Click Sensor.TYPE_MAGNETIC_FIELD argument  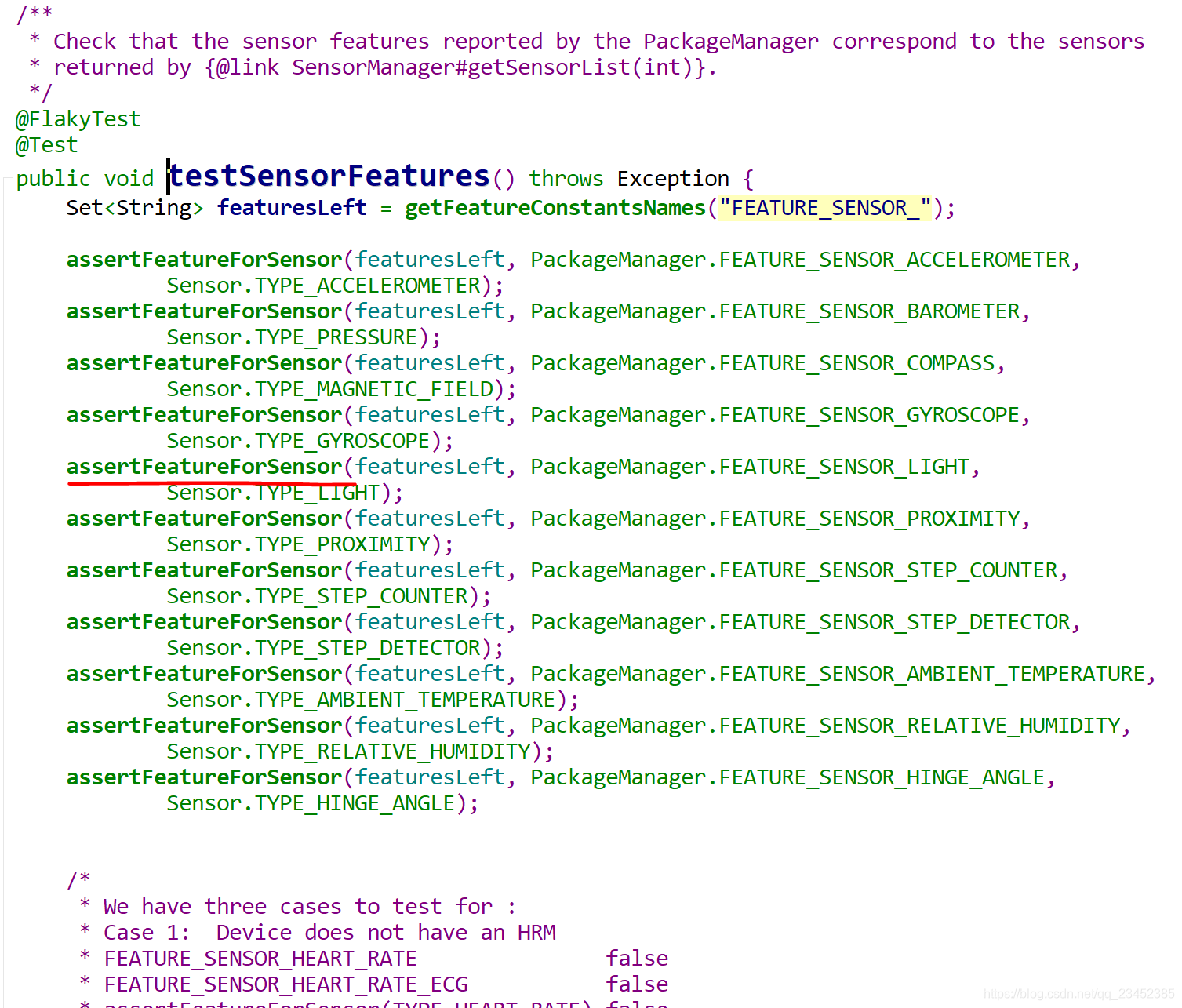pyautogui.click(x=329, y=389)
